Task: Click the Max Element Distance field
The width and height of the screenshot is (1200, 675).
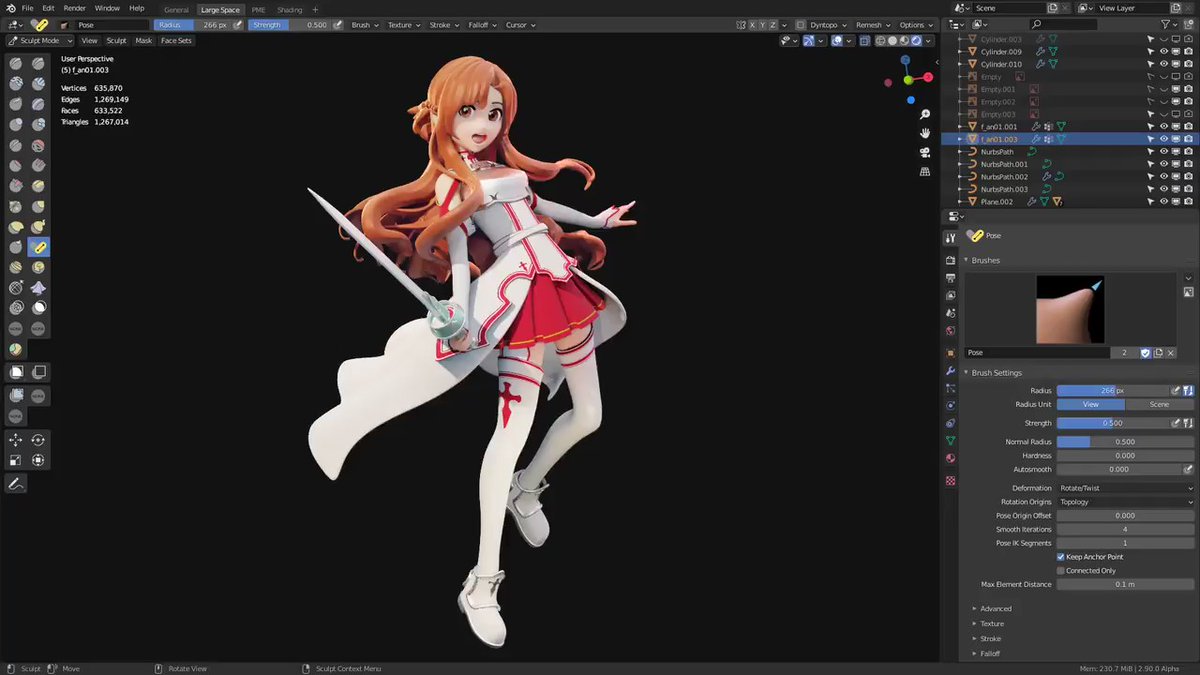Action: tap(1125, 584)
